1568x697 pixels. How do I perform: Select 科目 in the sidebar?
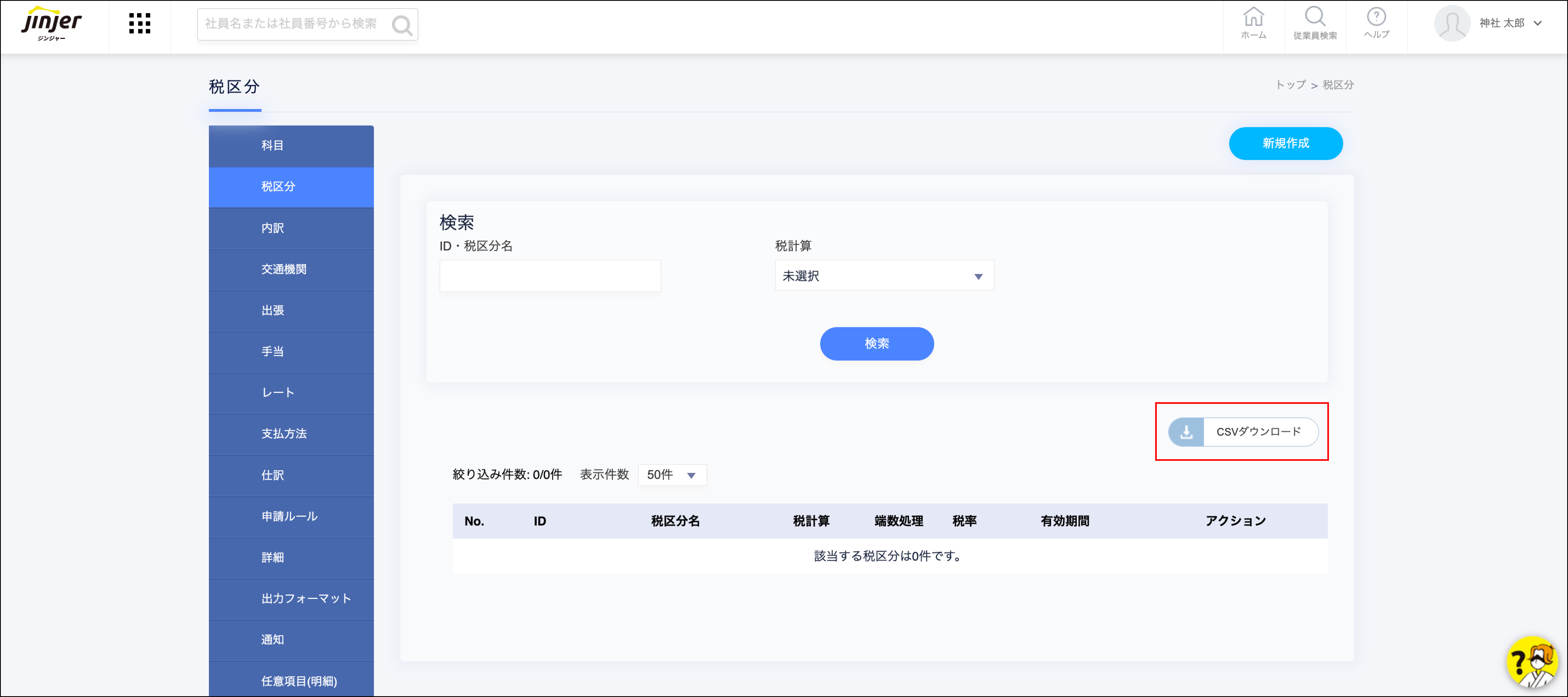click(291, 146)
